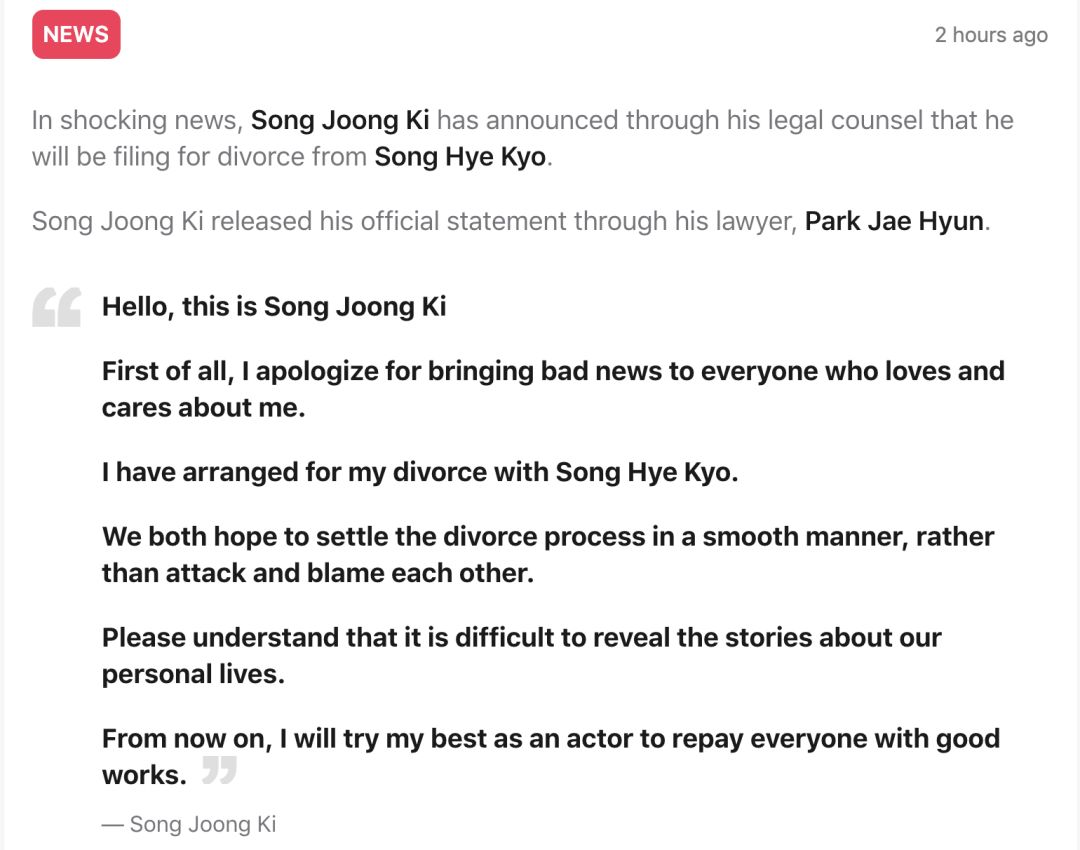Viewport: 1080px width, 850px height.
Task: Open bold Song Joong Ki link in first sentence
Action: (340, 121)
